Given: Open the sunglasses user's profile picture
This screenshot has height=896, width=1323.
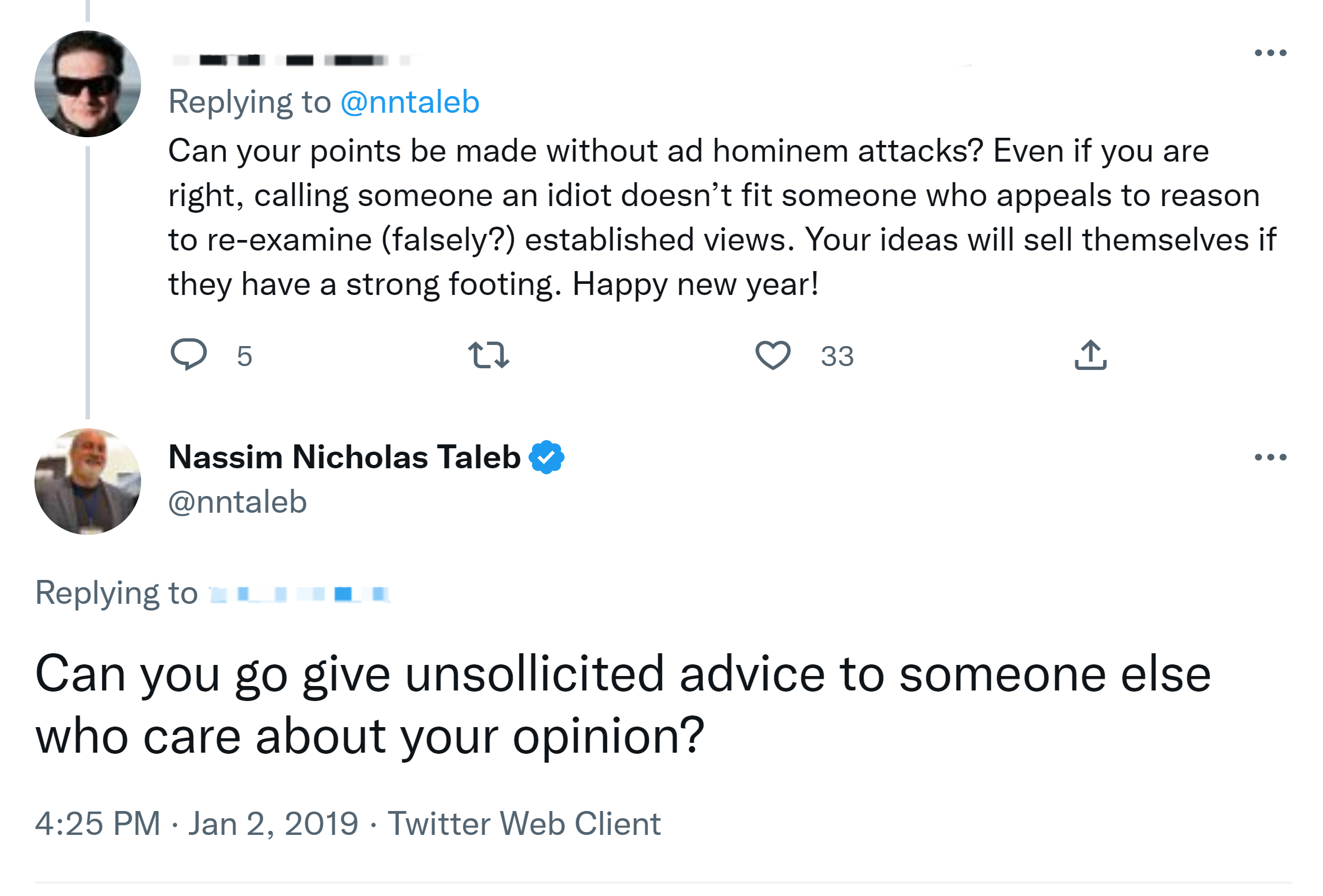Looking at the screenshot, I should 88,84.
